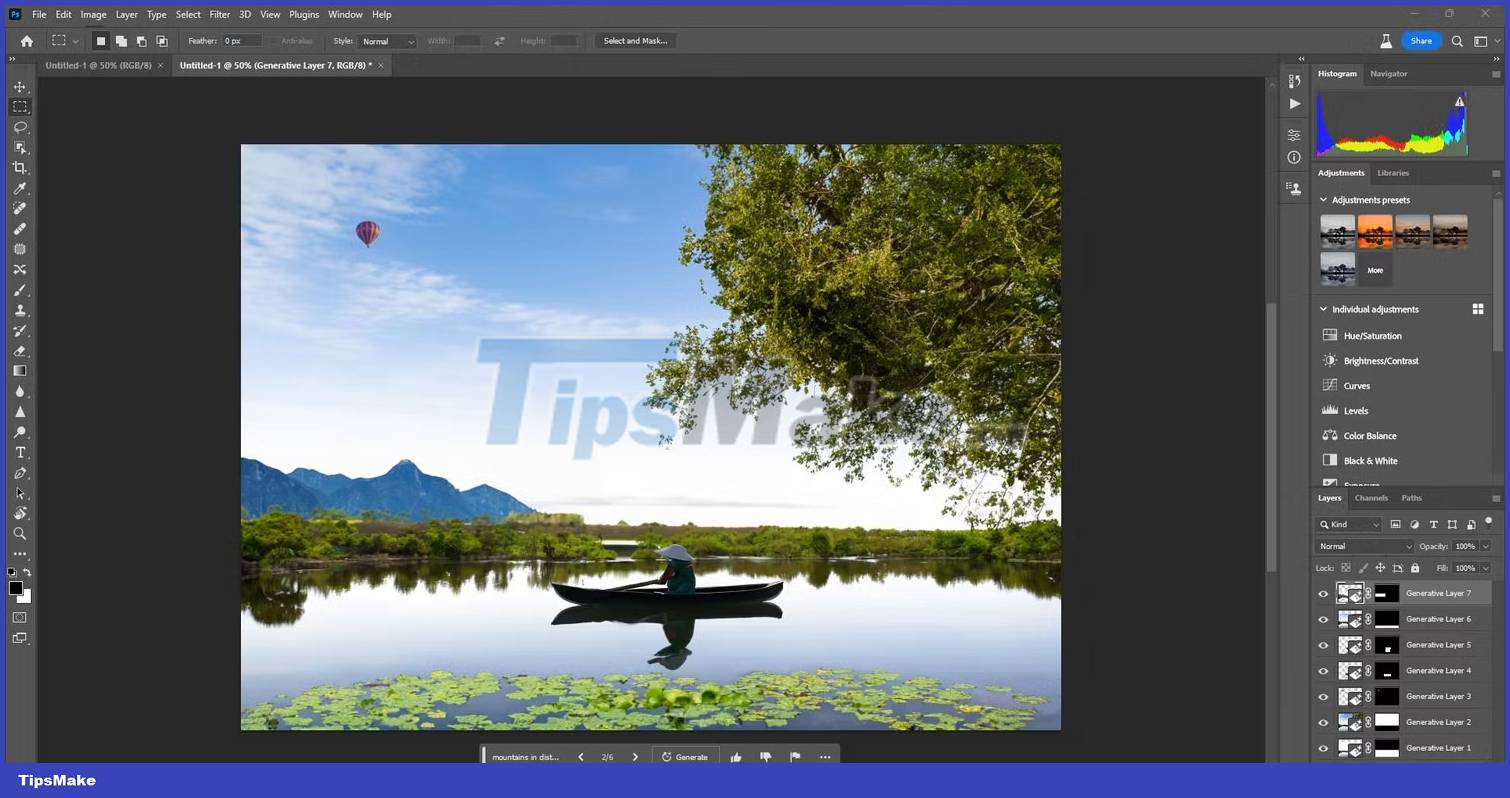Hide Generative Layer 7
This screenshot has width=1510, height=798.
[1323, 593]
